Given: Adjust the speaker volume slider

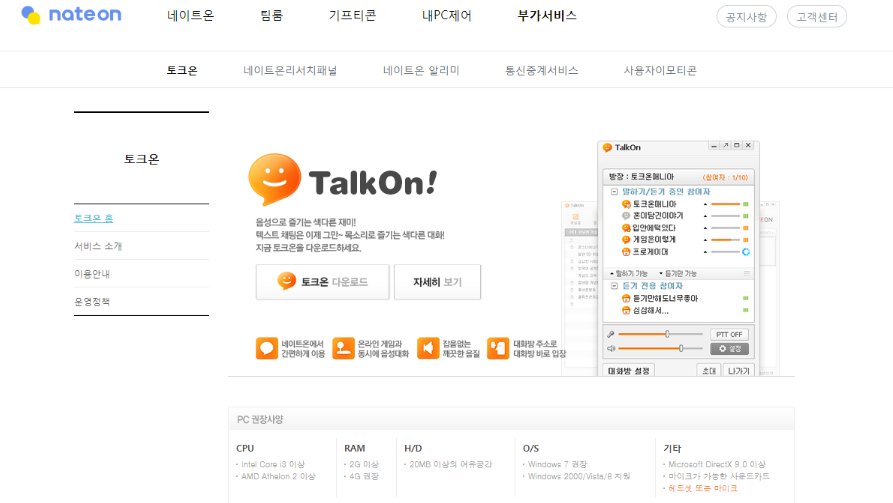Looking at the screenshot, I should tap(661, 348).
